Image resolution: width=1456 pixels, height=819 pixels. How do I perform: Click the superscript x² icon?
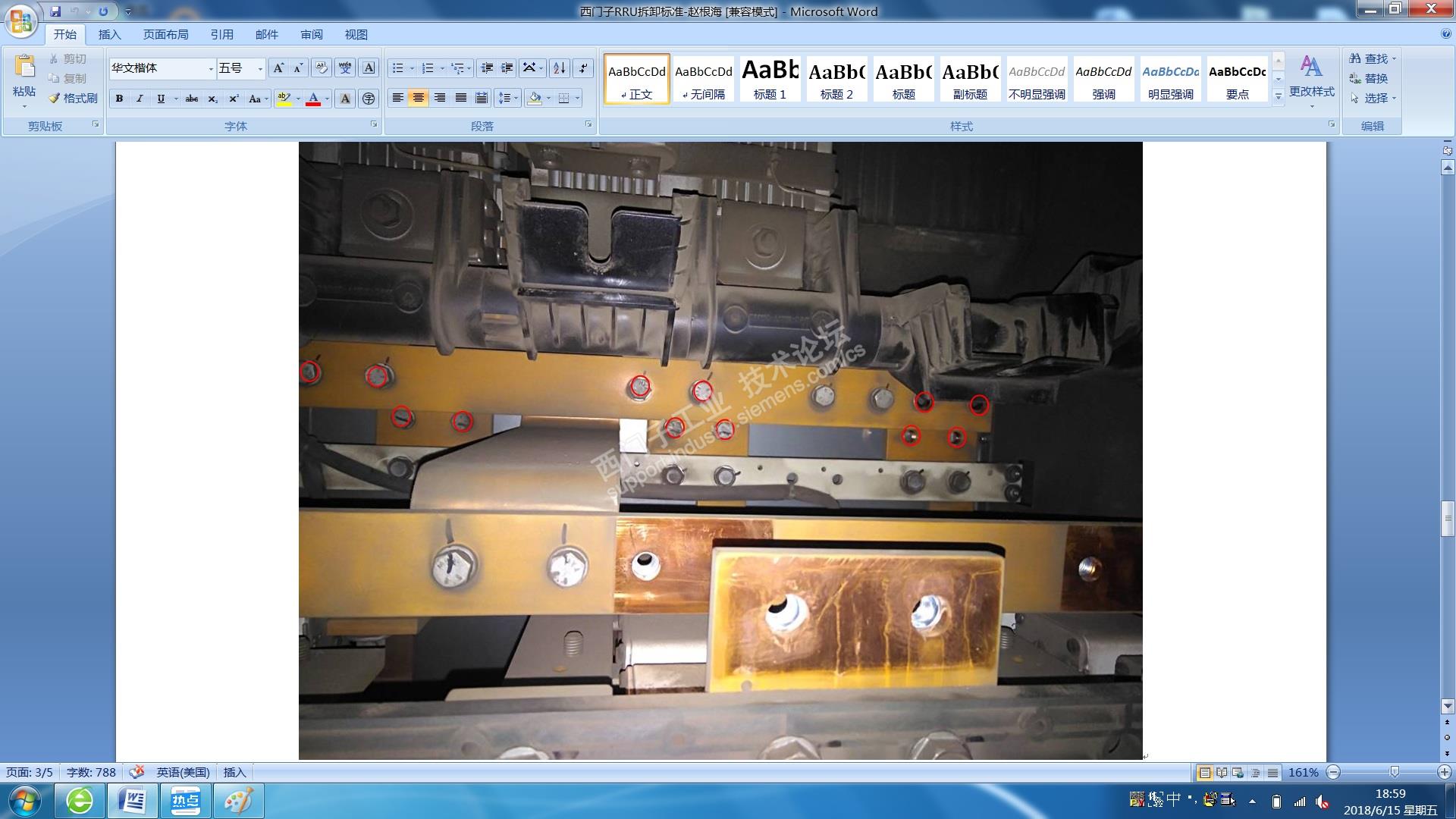point(234,99)
